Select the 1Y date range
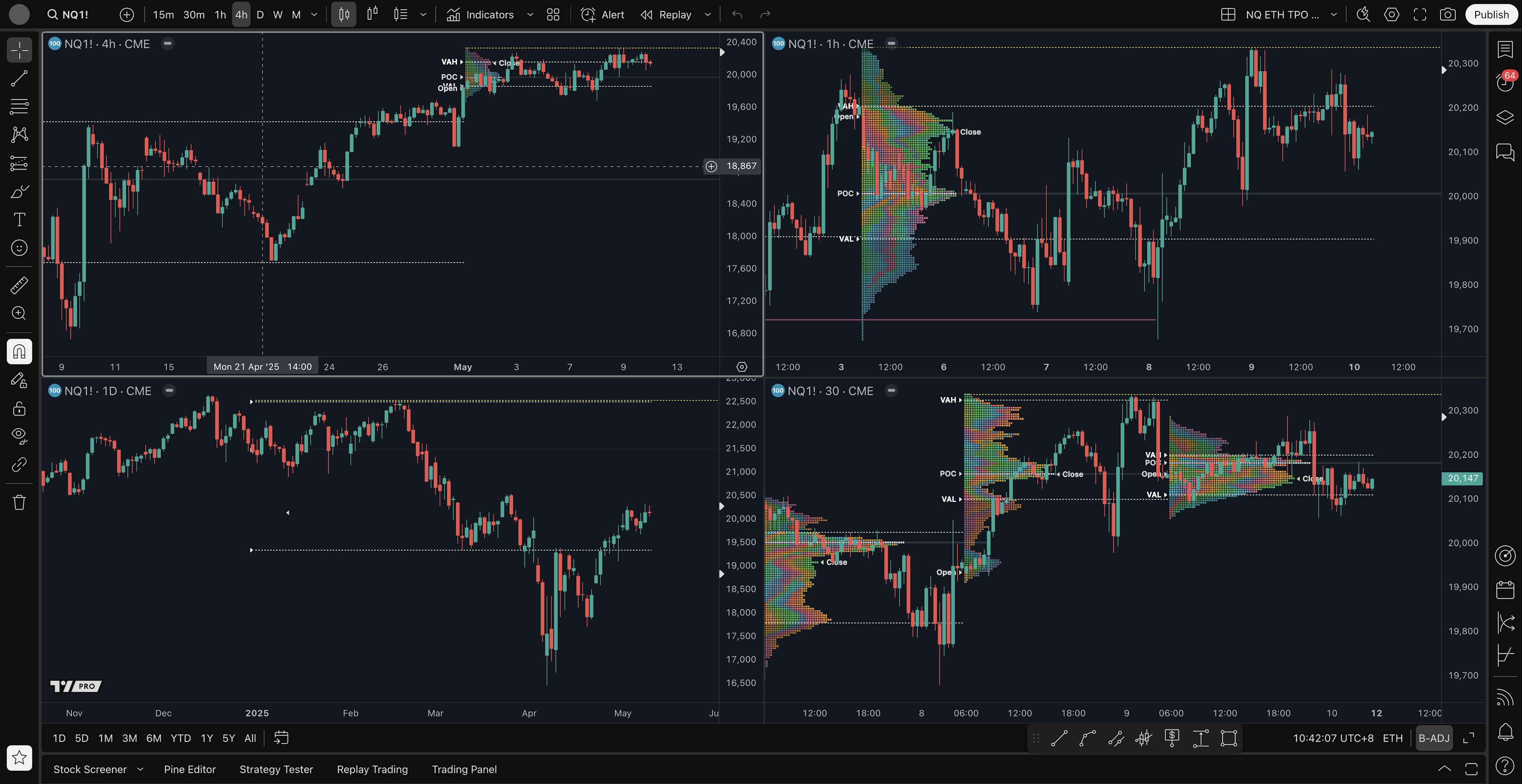This screenshot has width=1522, height=784. tap(207, 738)
